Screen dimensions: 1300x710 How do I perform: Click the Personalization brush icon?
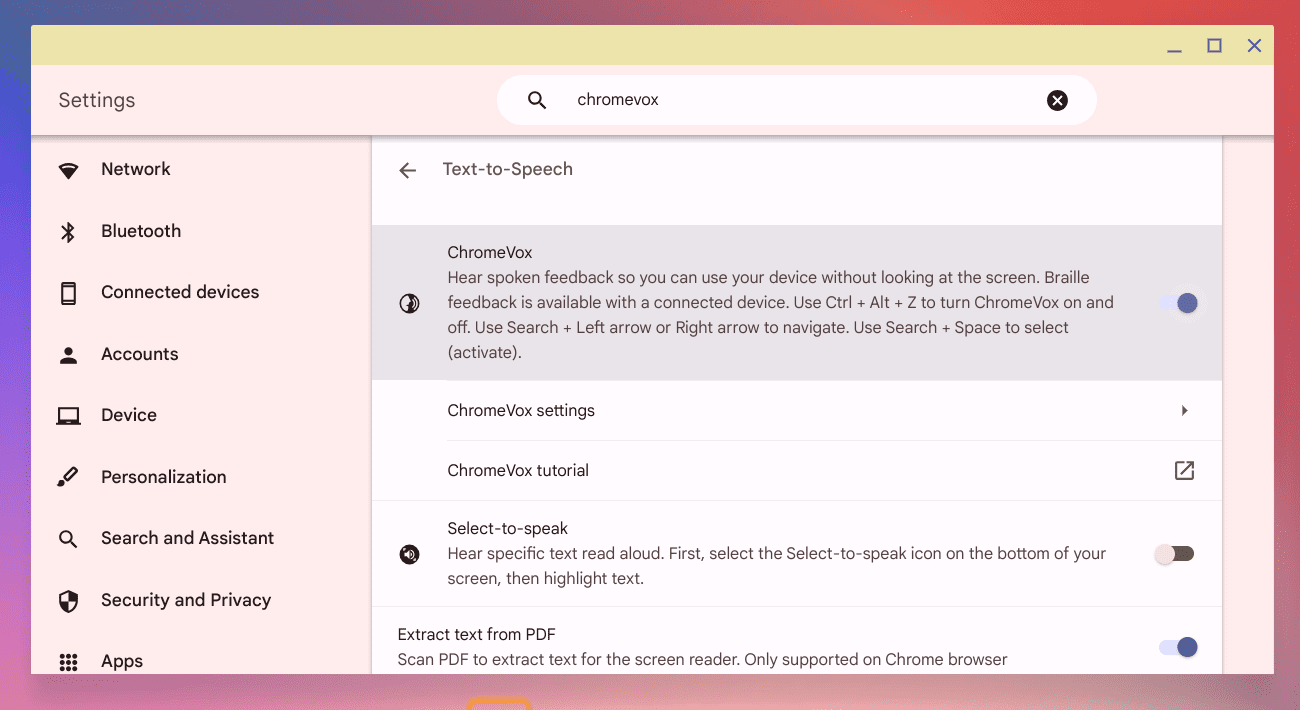[x=68, y=478]
